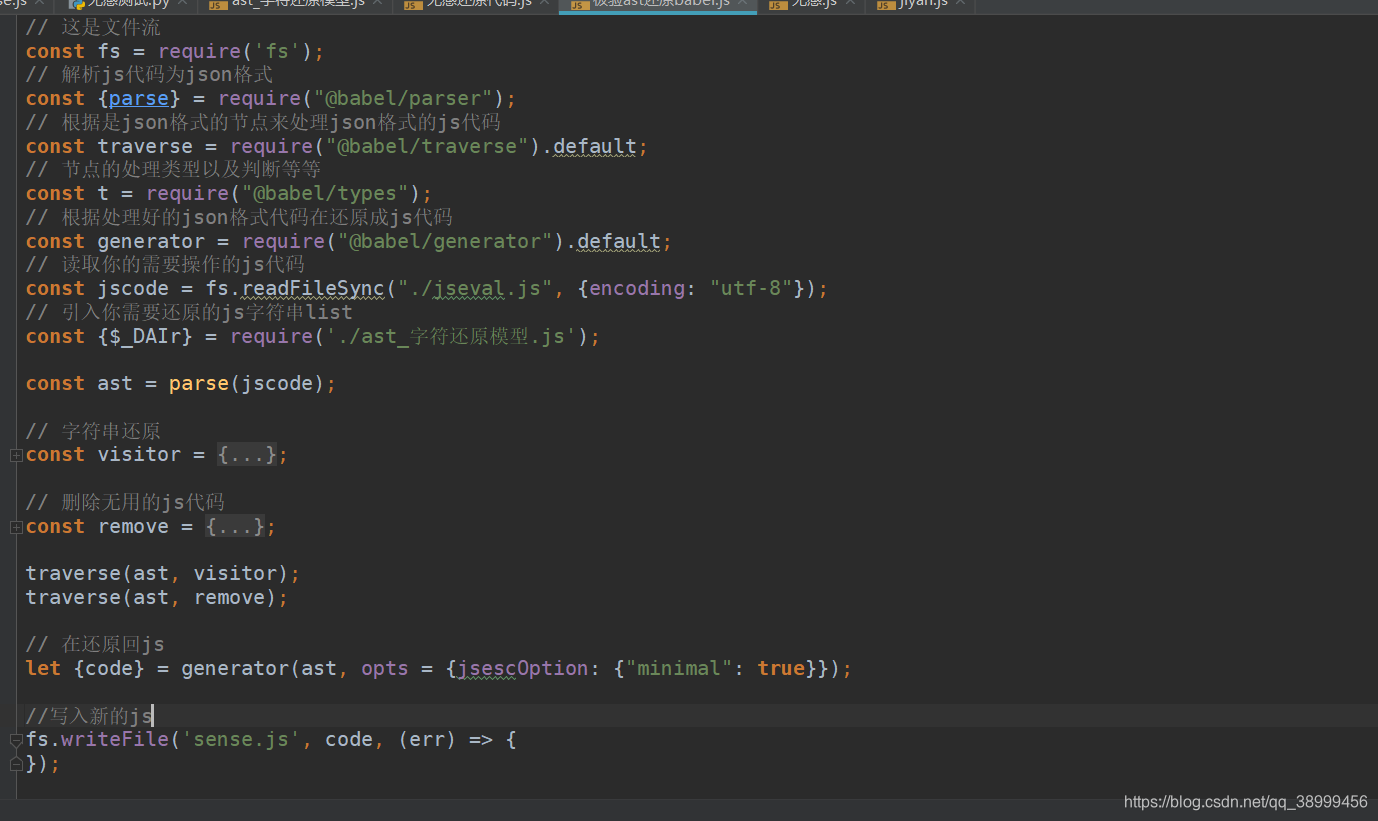Click the '$_DAIr' identifier
Screen dimensions: 1378x821
tap(145, 336)
